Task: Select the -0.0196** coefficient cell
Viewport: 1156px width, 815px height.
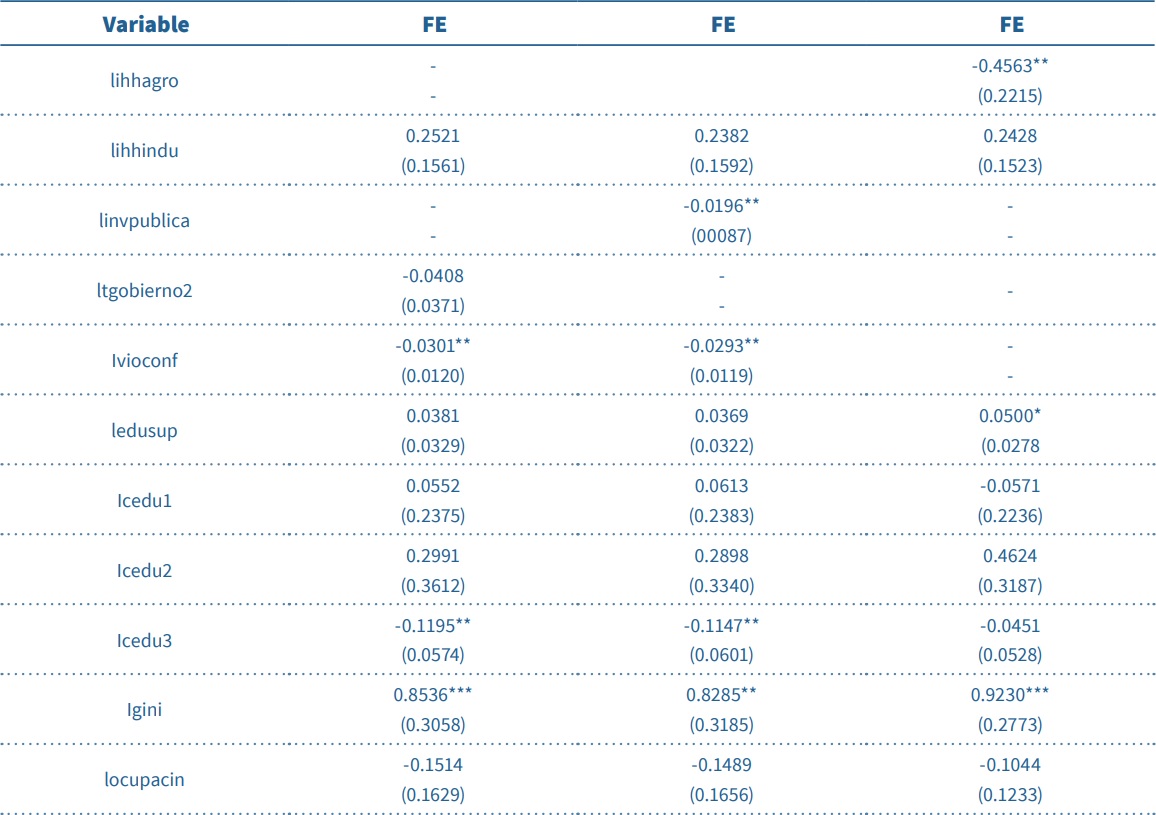Action: coord(722,206)
